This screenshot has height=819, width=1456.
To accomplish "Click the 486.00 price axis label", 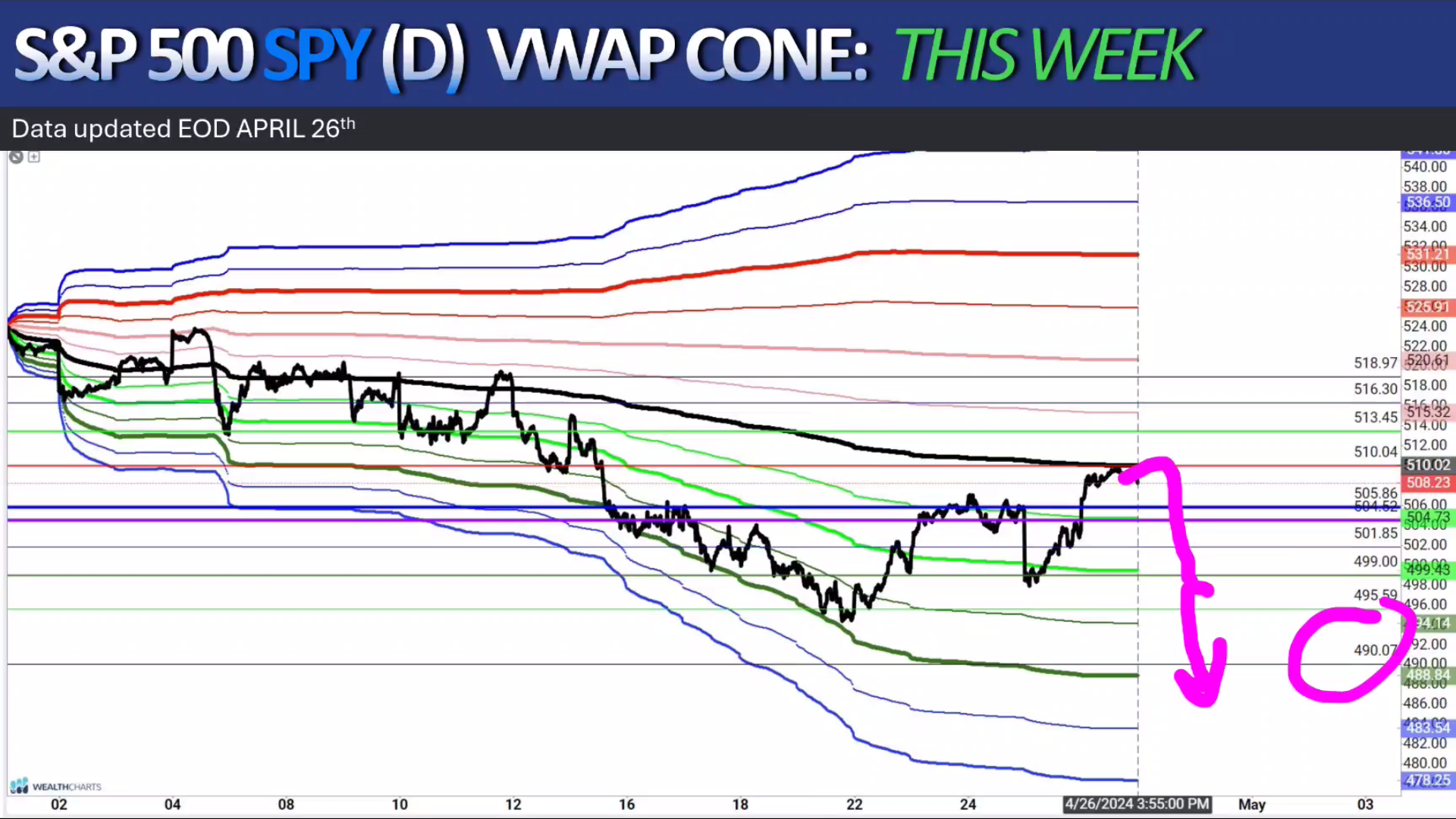I will 1425,703.
